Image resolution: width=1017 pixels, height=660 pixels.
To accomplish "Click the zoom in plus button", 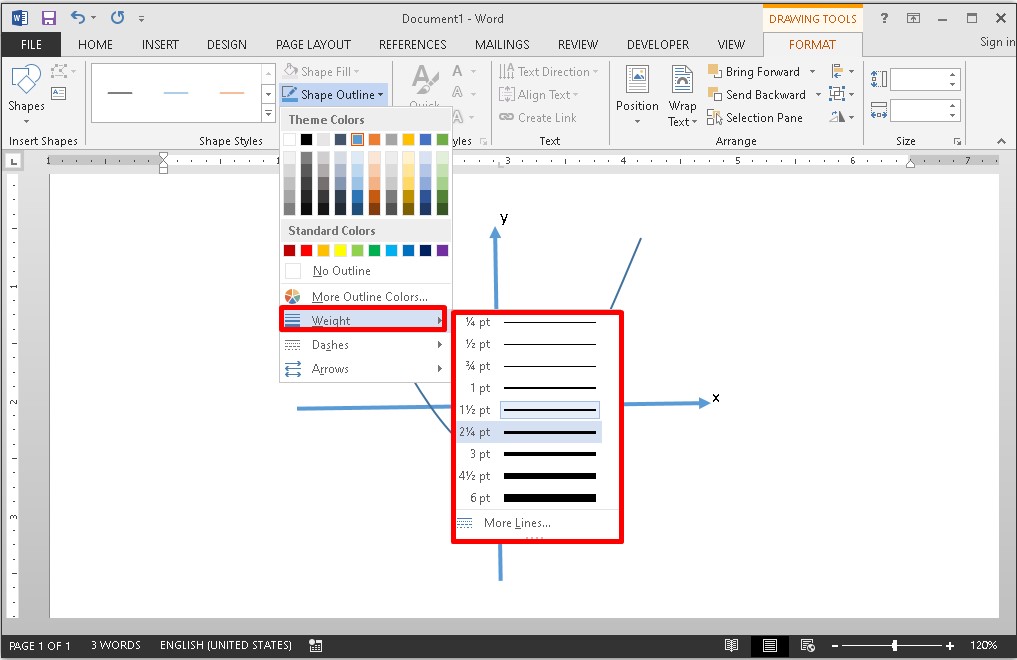I will click(x=949, y=646).
